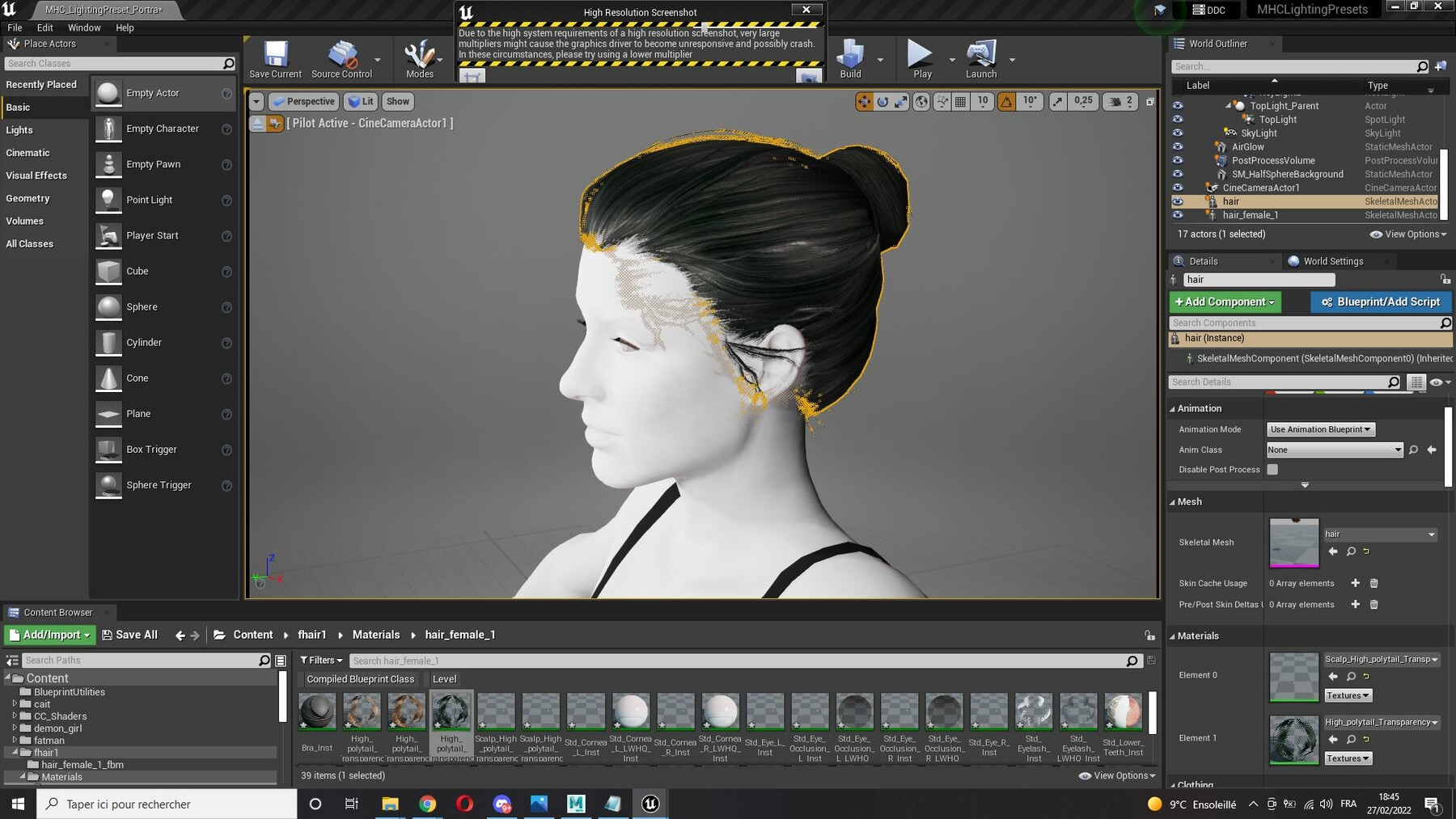Image resolution: width=1456 pixels, height=819 pixels.
Task: Toggle the sources panel view icon in Content Browser
Action: point(12,661)
